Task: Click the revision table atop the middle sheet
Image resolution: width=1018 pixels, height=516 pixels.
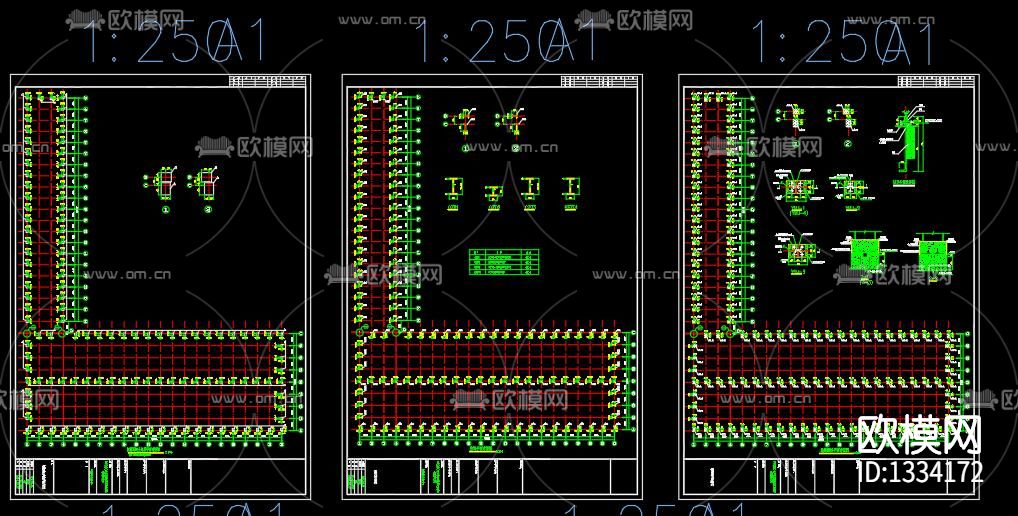Action: [x=599, y=82]
